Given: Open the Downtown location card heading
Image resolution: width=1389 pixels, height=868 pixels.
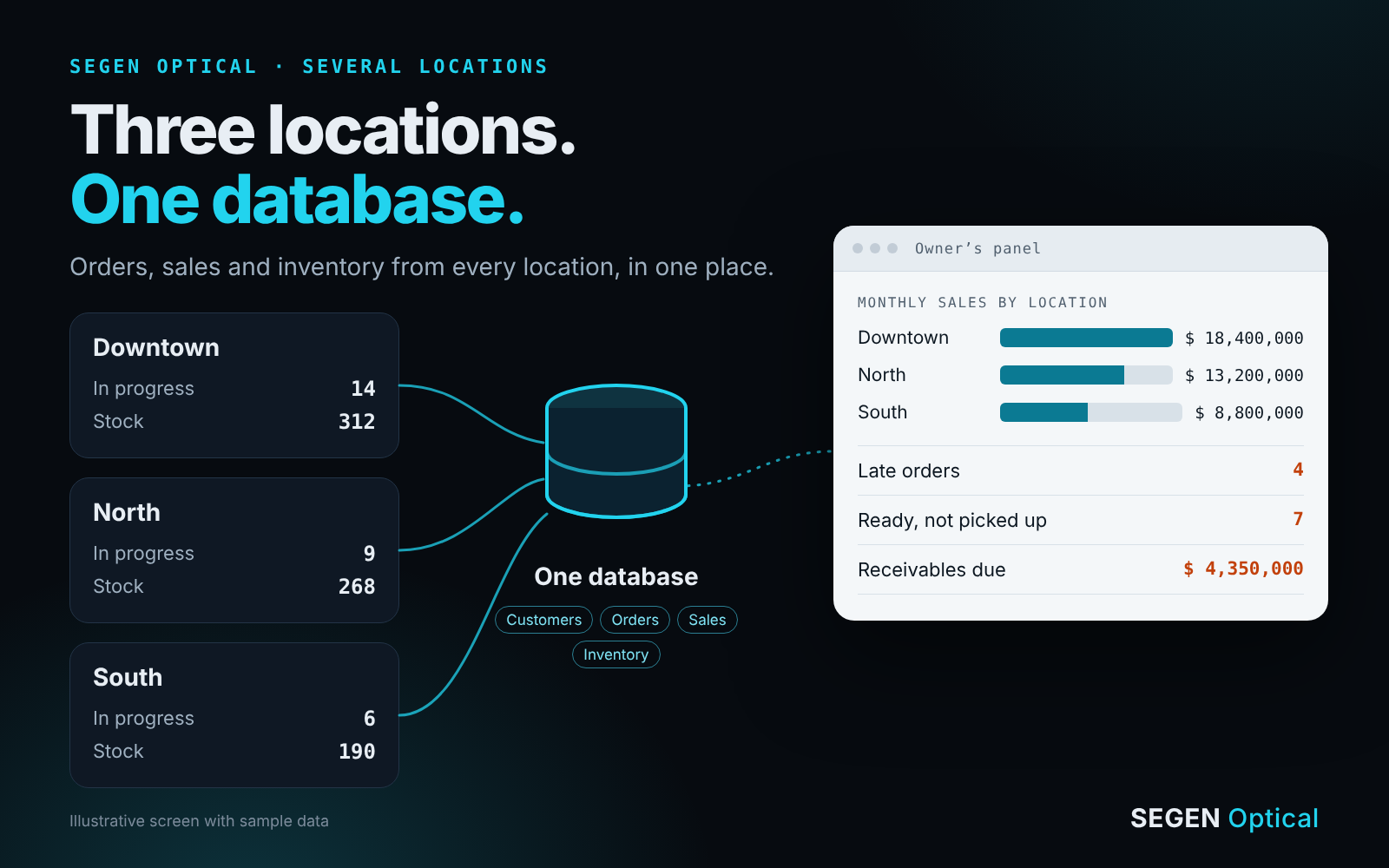Looking at the screenshot, I should pyautogui.click(x=156, y=347).
